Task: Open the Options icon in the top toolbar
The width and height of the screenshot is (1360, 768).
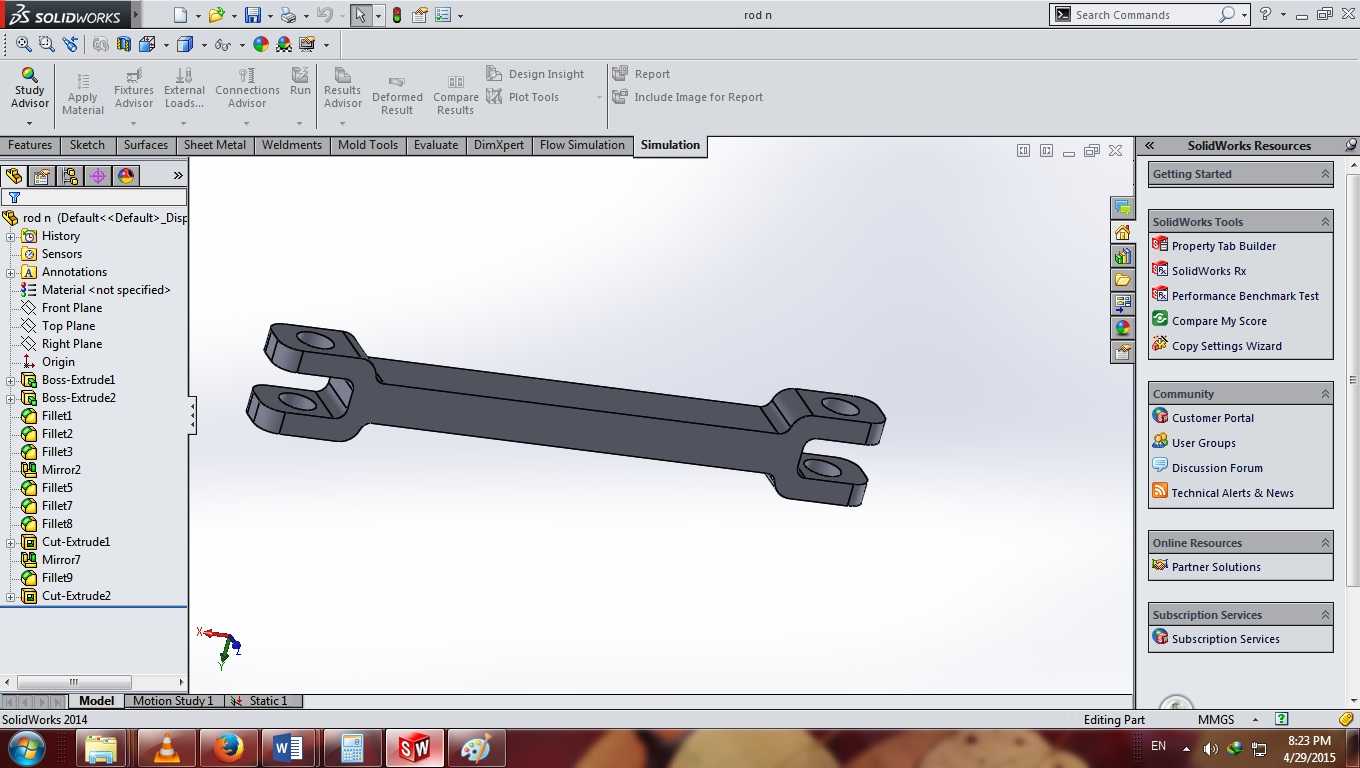Action: pos(442,15)
